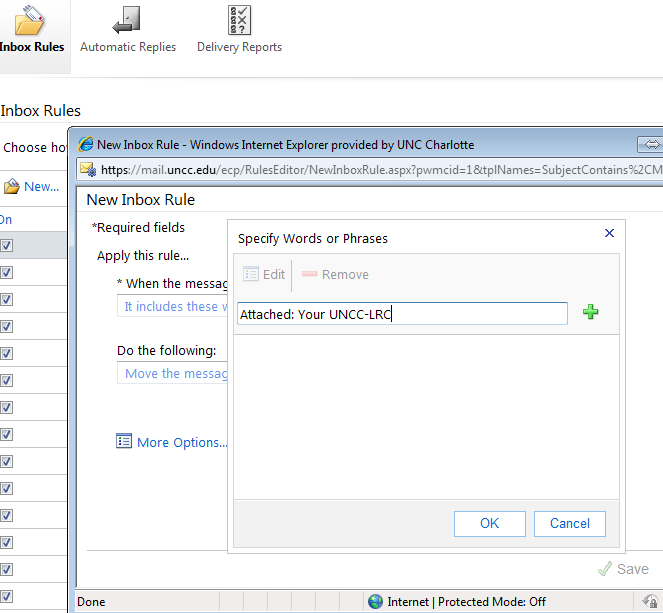Switch to the Automatic Replies tab
Screen dimensions: 663x613
pyautogui.click(x=128, y=47)
